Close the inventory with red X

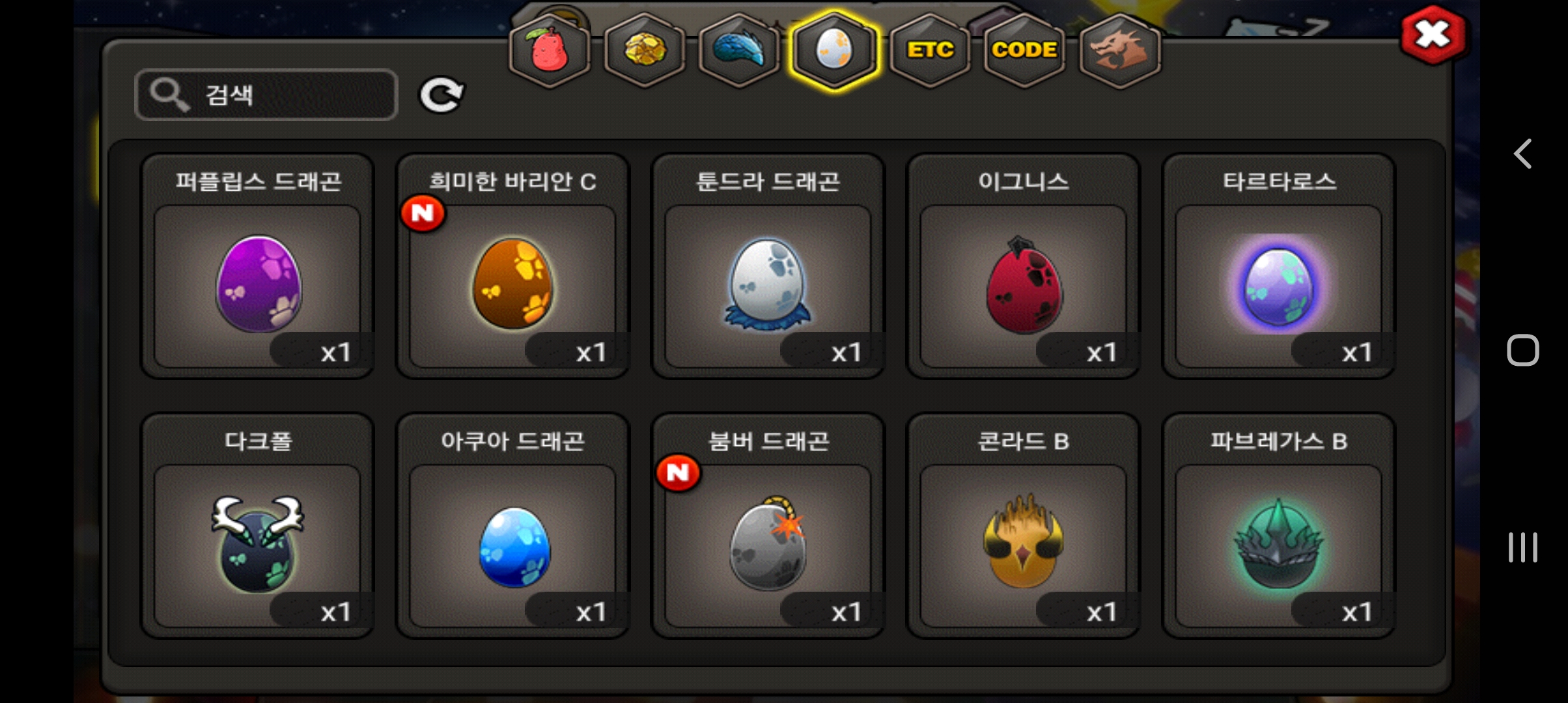(1433, 34)
